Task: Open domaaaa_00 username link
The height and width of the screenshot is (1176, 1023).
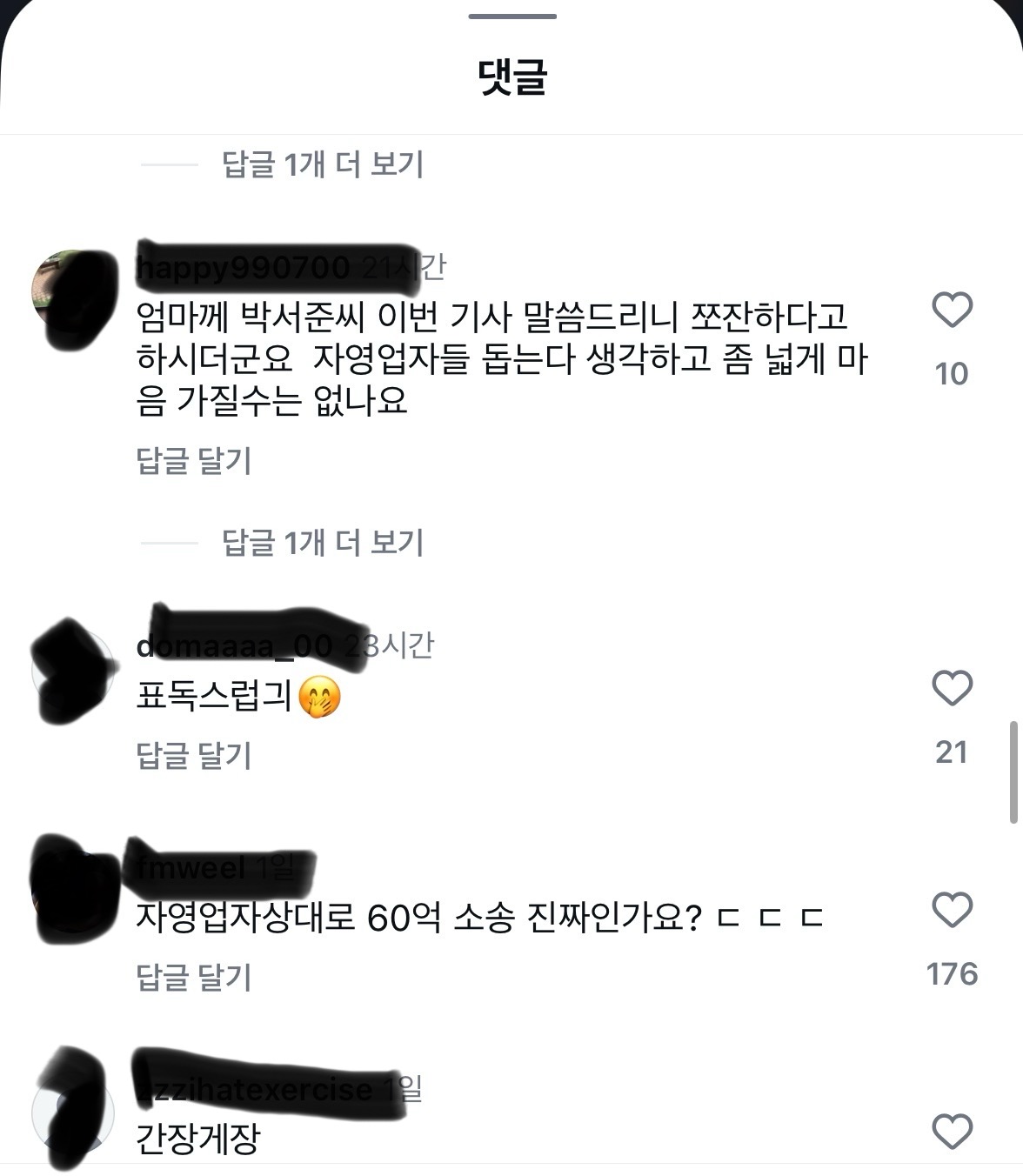Action: [235, 645]
